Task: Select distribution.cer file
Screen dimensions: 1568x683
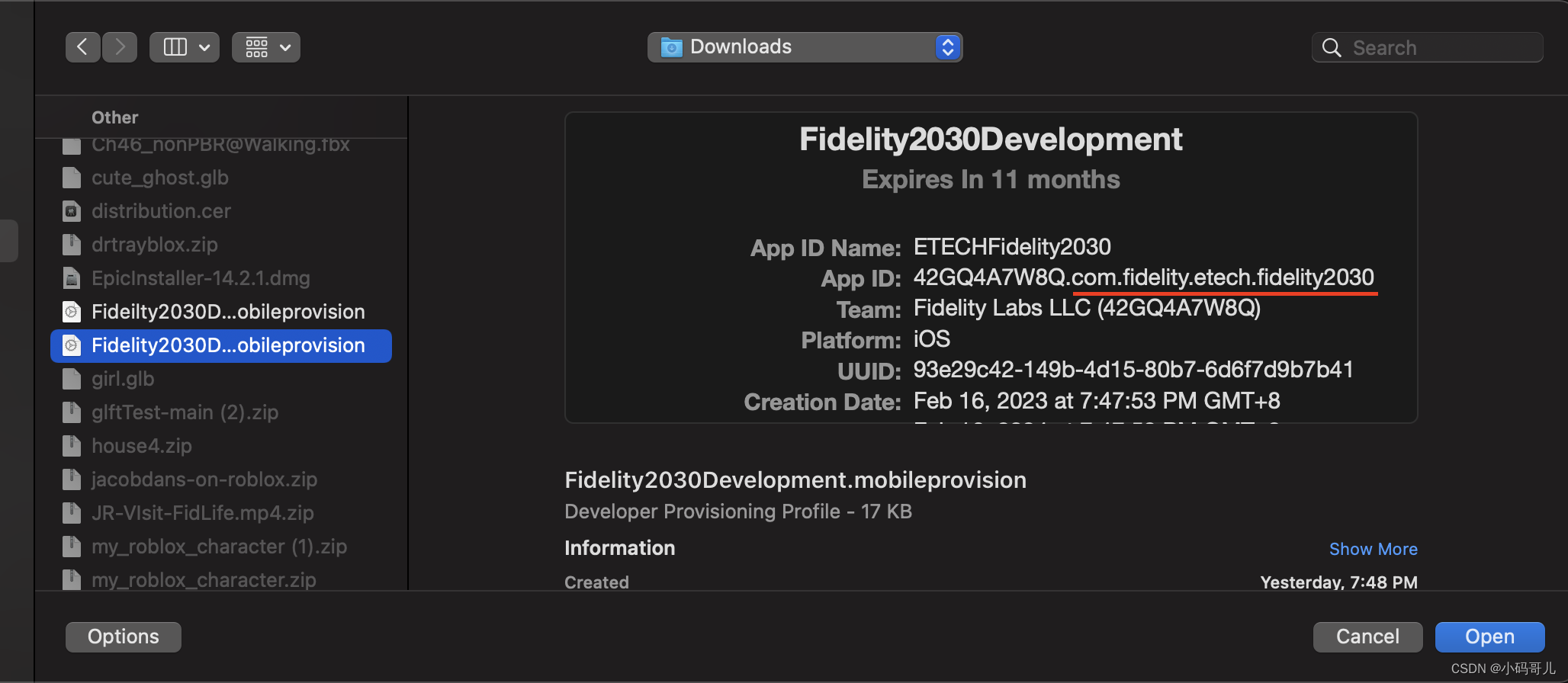Action: (221, 211)
